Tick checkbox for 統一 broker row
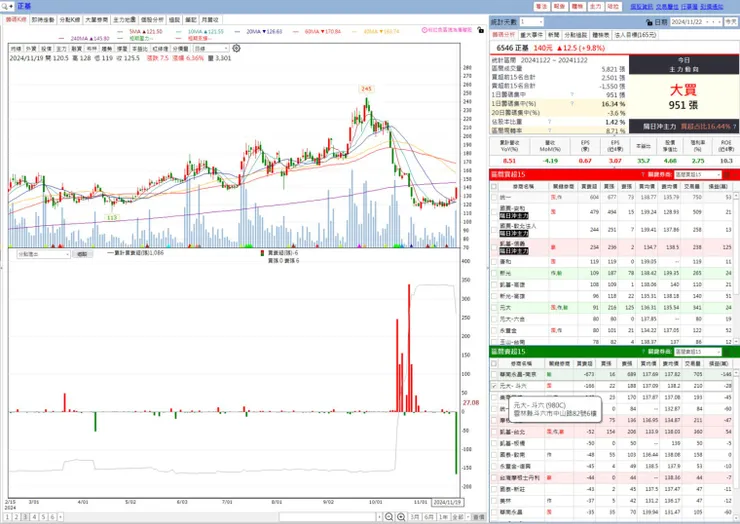This screenshot has height=524, width=740. tap(494, 197)
